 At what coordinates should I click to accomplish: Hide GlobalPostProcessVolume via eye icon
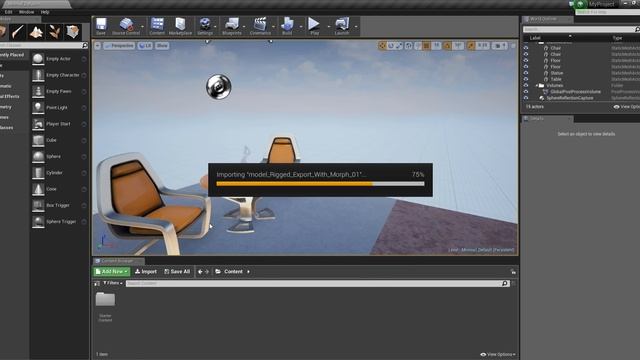pos(526,92)
